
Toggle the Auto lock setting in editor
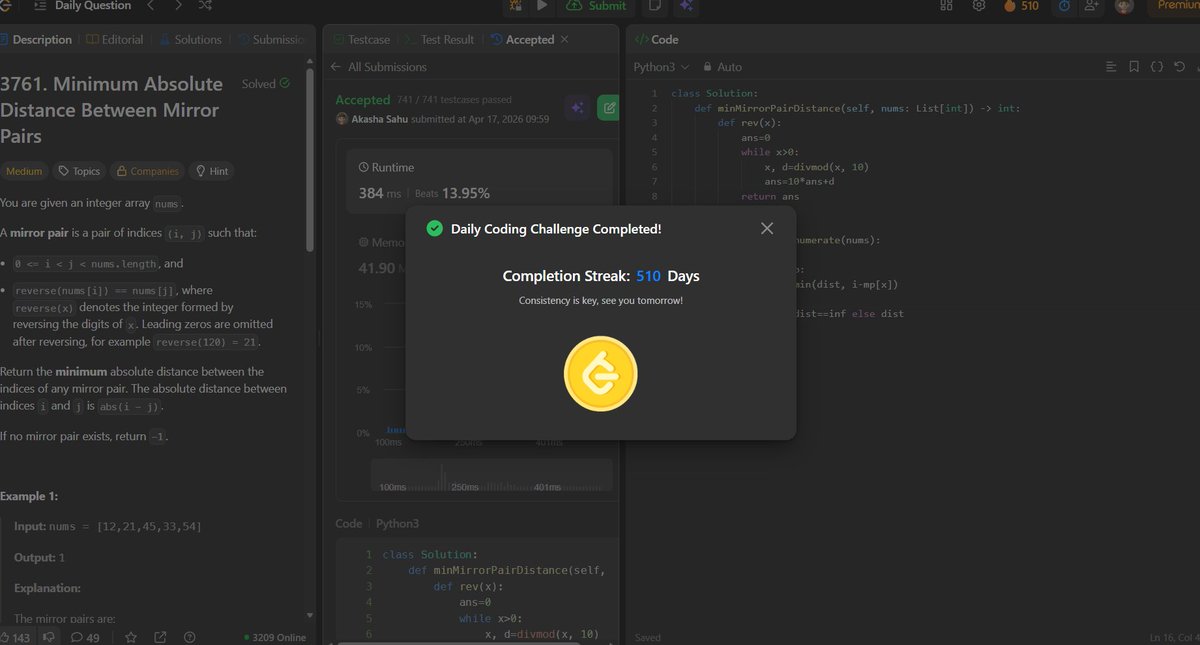723,67
